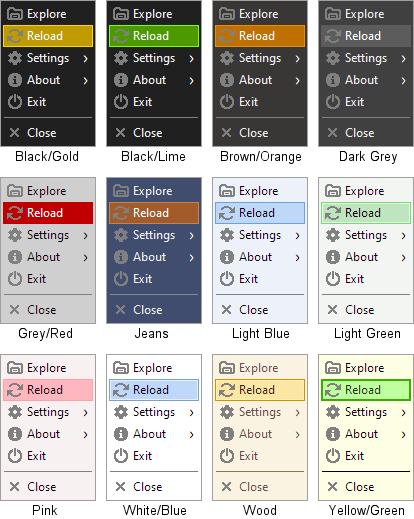Viewport: 414px width, 519px height.
Task: Click the Explore folder icon in Black/Gold menu
Action: (15, 14)
